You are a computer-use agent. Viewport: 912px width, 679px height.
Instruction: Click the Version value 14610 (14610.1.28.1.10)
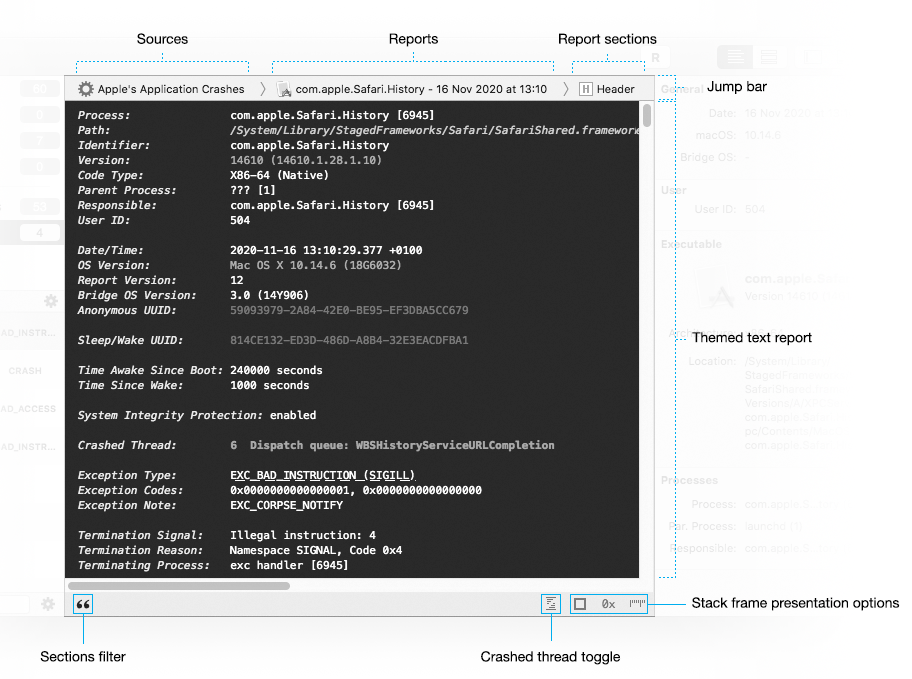point(306,160)
